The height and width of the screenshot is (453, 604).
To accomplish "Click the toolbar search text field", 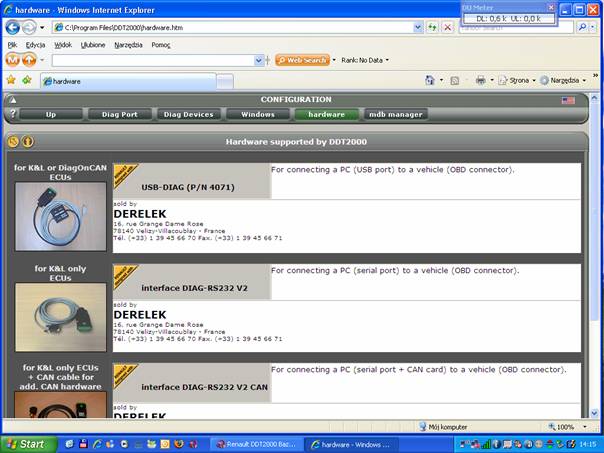I will pos(153,60).
